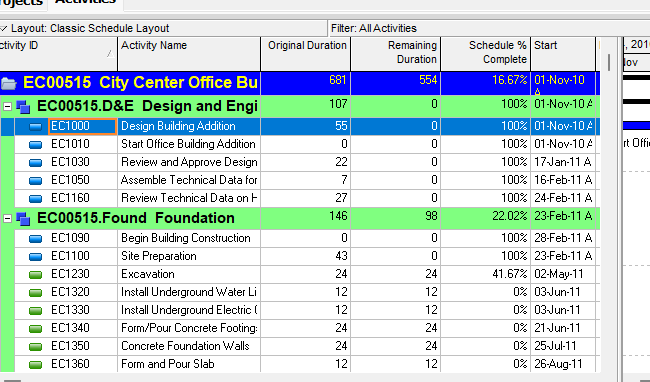Image resolution: width=650 pixels, height=382 pixels.
Task: Click the green EC1350 activity icon
Action: pyautogui.click(x=36, y=346)
